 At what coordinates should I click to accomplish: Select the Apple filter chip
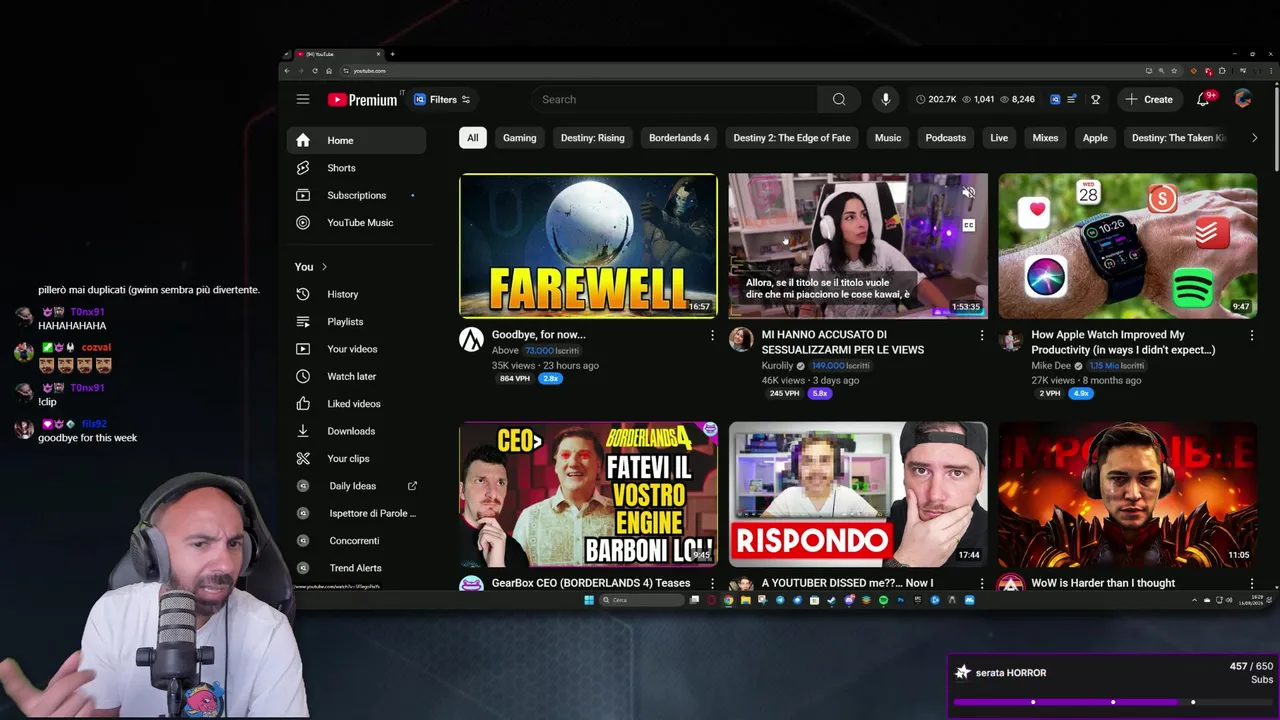tap(1095, 138)
